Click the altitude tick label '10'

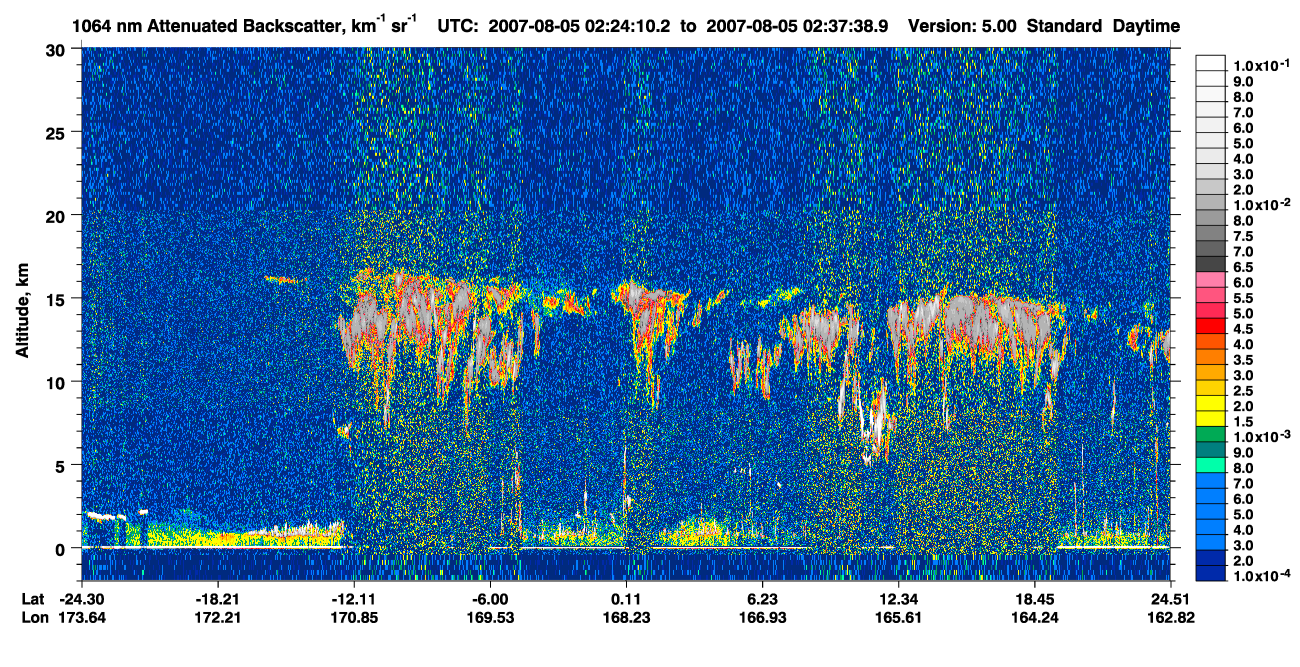pyautogui.click(x=58, y=382)
